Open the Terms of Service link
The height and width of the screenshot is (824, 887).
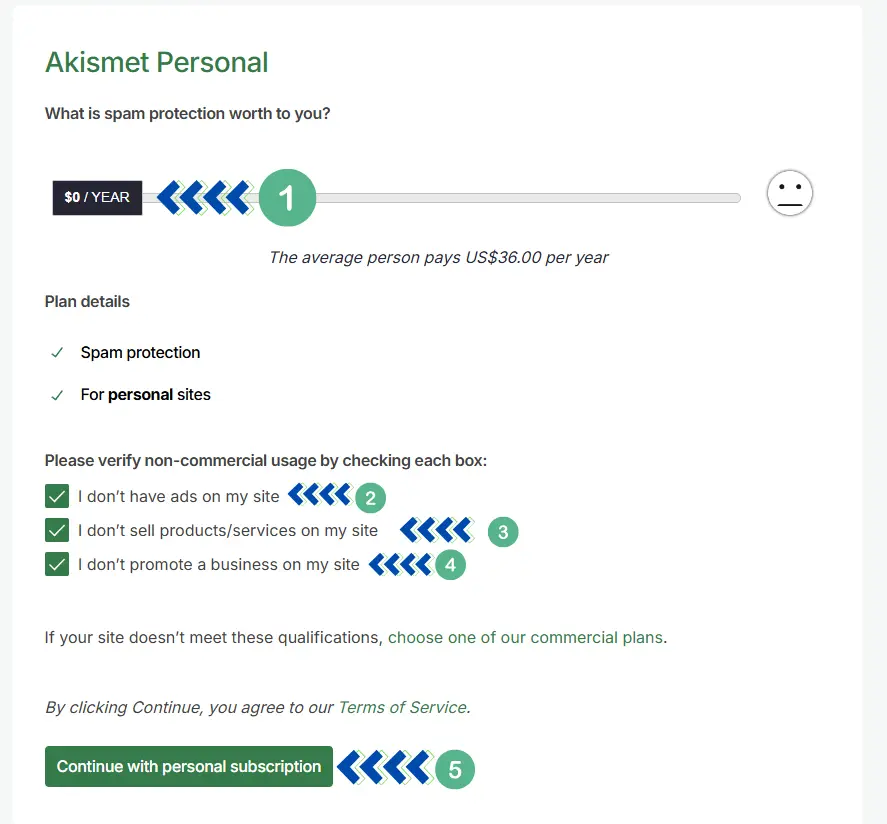pos(402,707)
